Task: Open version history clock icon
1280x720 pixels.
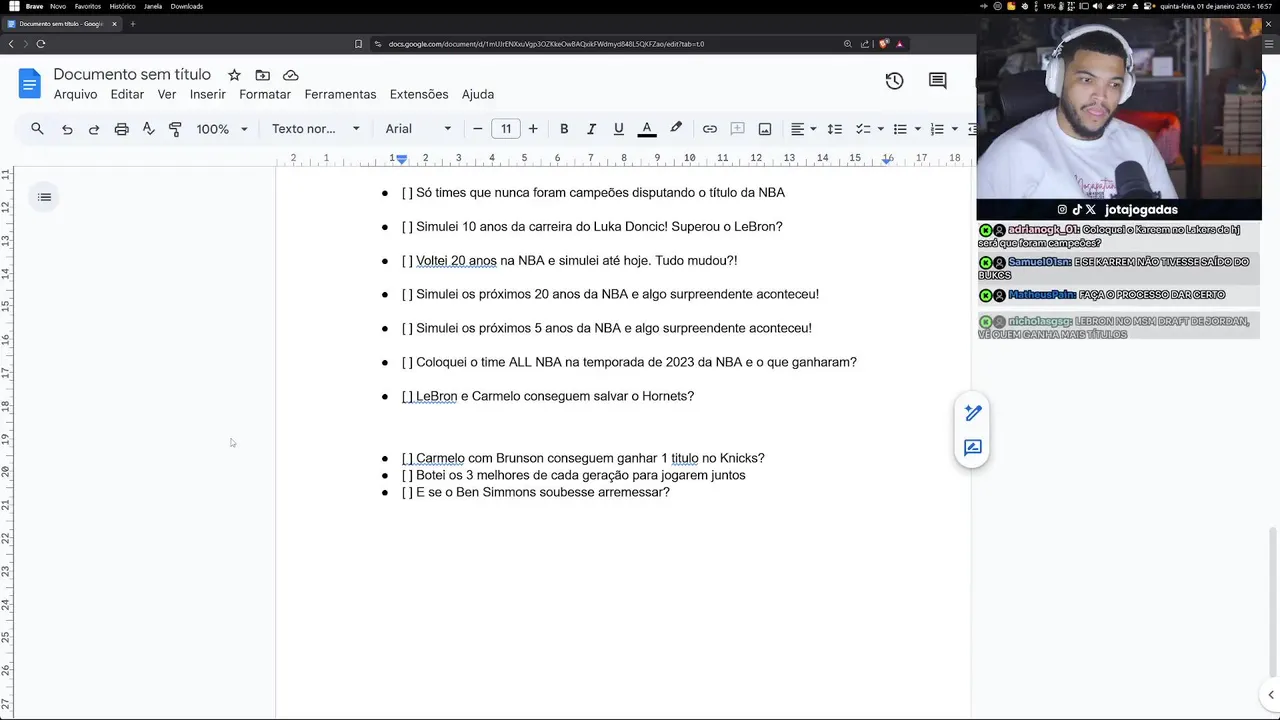Action: pos(894,81)
